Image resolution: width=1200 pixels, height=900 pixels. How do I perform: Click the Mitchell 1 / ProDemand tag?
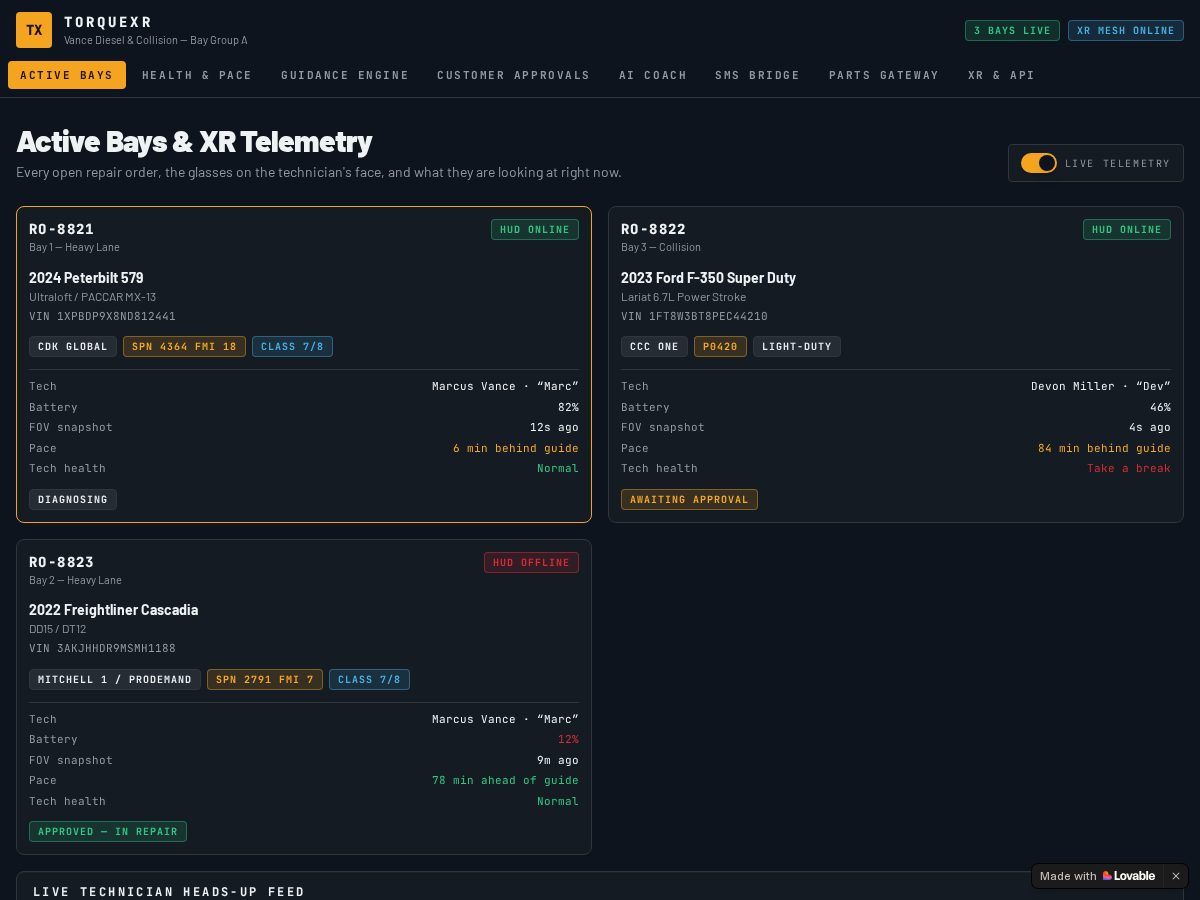click(115, 680)
